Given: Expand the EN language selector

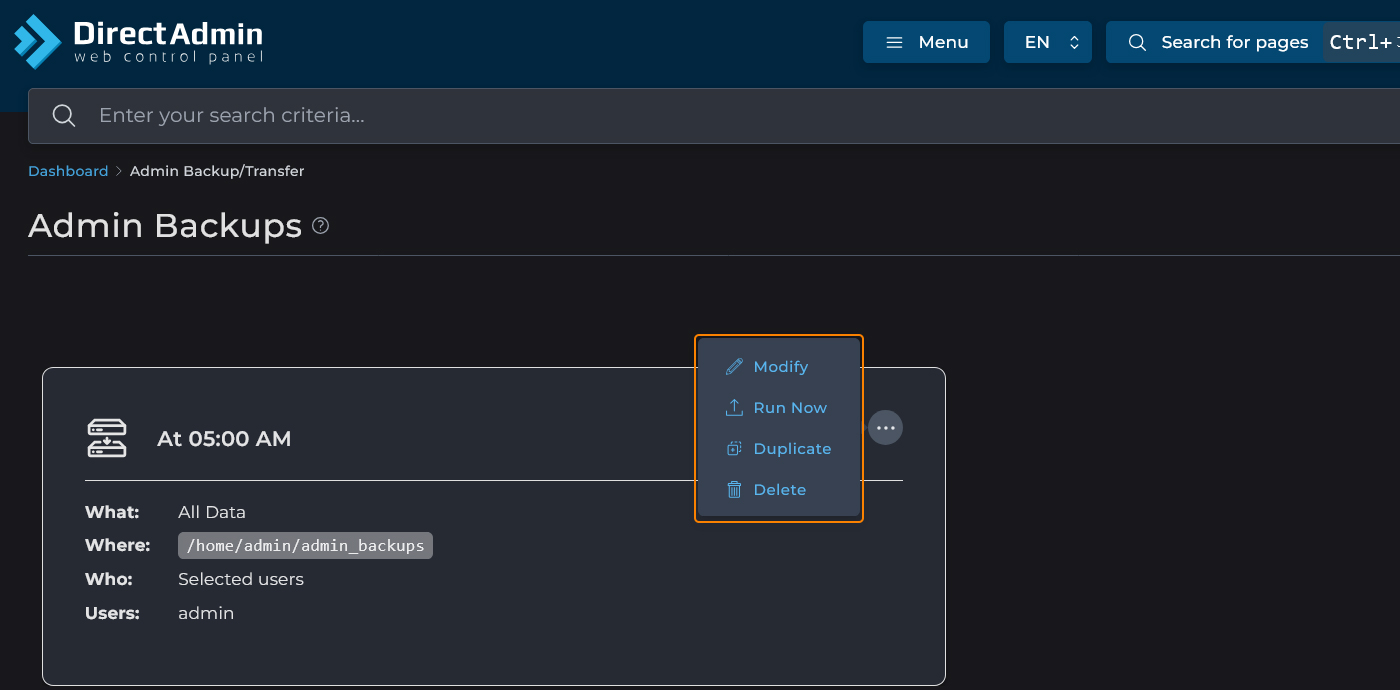Looking at the screenshot, I should [1047, 42].
